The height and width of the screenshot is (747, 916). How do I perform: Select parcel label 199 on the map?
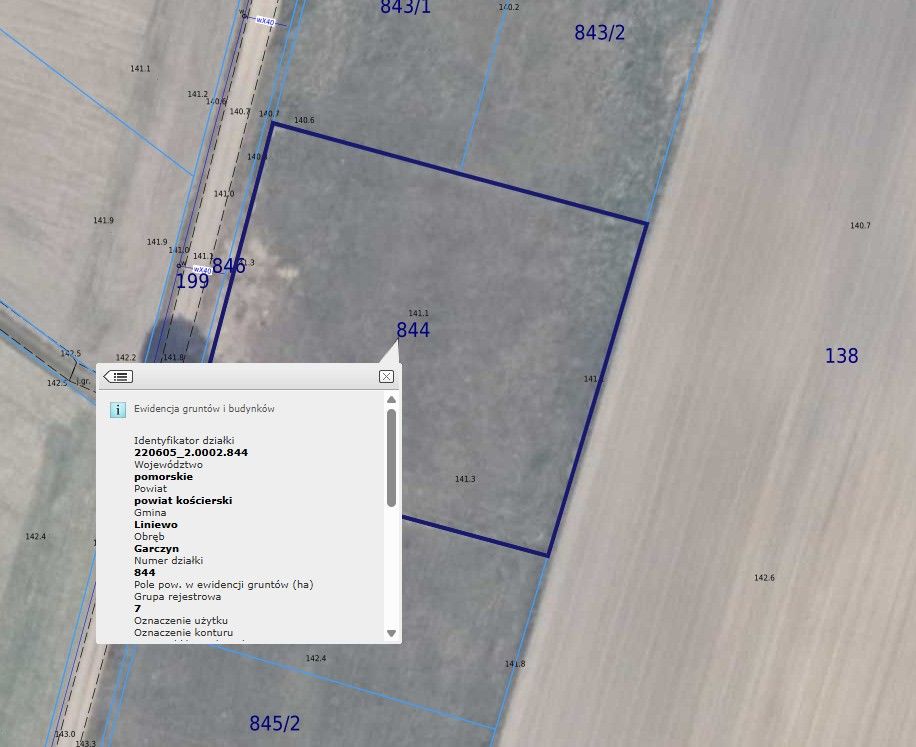click(x=192, y=282)
